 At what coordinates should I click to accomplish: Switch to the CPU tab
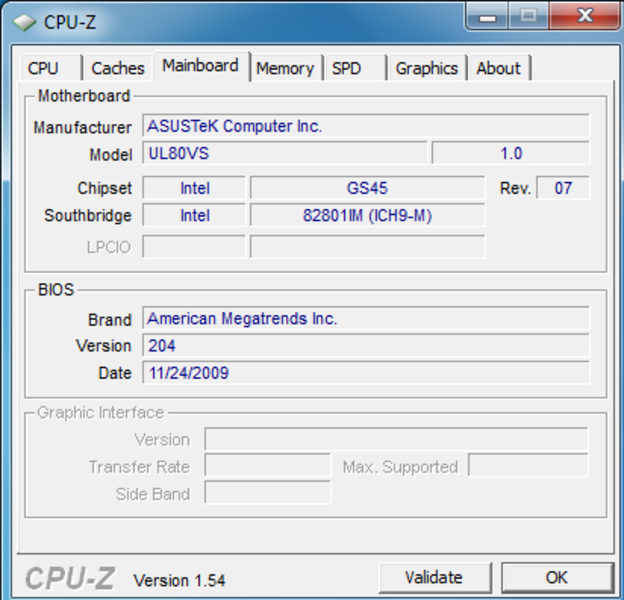(x=52, y=68)
